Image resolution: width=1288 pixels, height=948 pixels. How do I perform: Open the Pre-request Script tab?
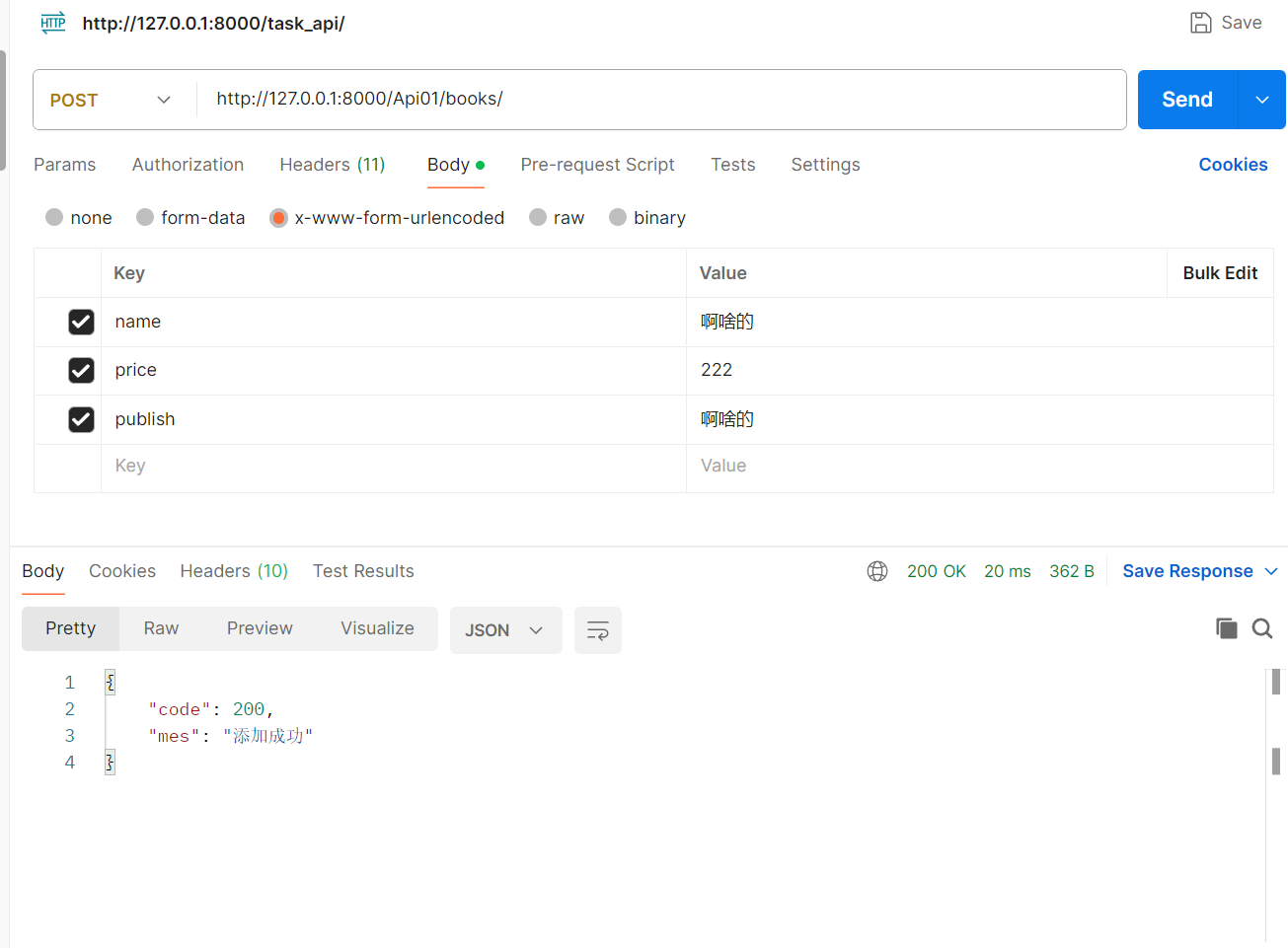tap(598, 165)
